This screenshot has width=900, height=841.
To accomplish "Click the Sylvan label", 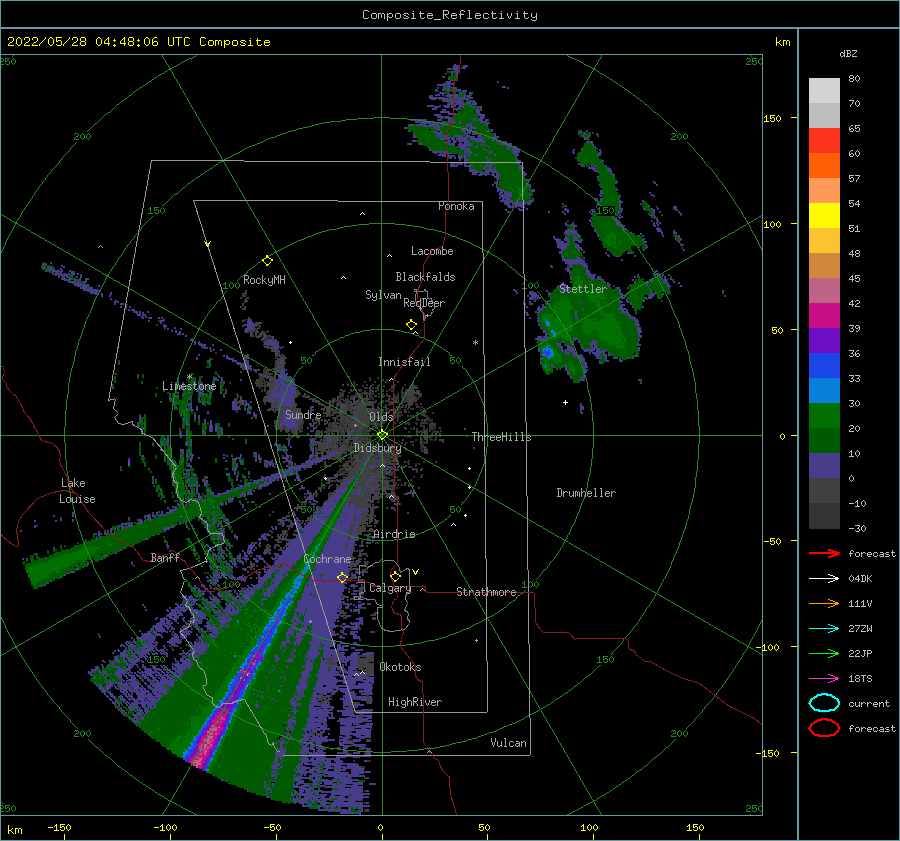I will tap(383, 295).
